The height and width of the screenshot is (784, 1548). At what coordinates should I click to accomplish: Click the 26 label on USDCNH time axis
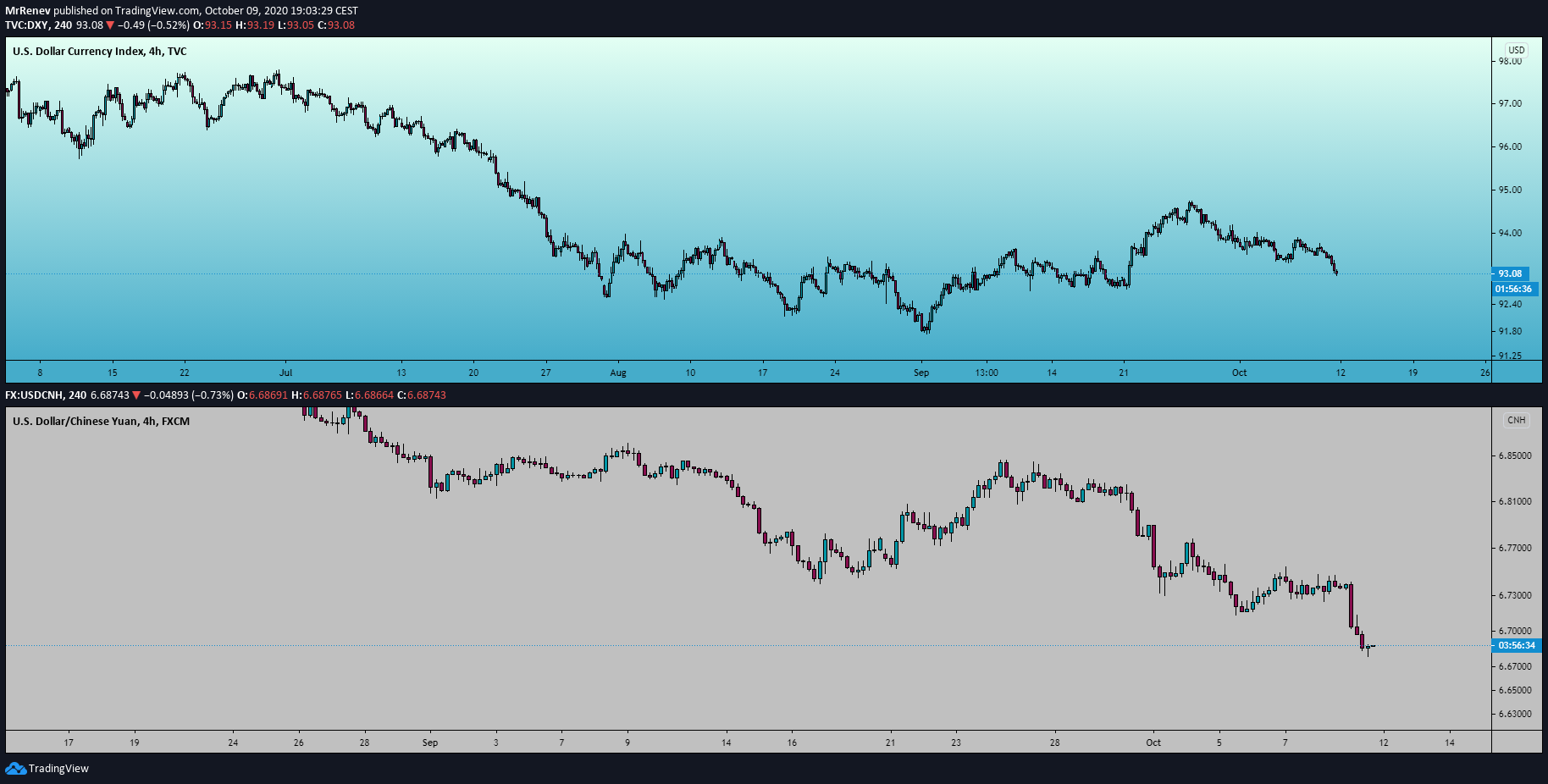[299, 743]
